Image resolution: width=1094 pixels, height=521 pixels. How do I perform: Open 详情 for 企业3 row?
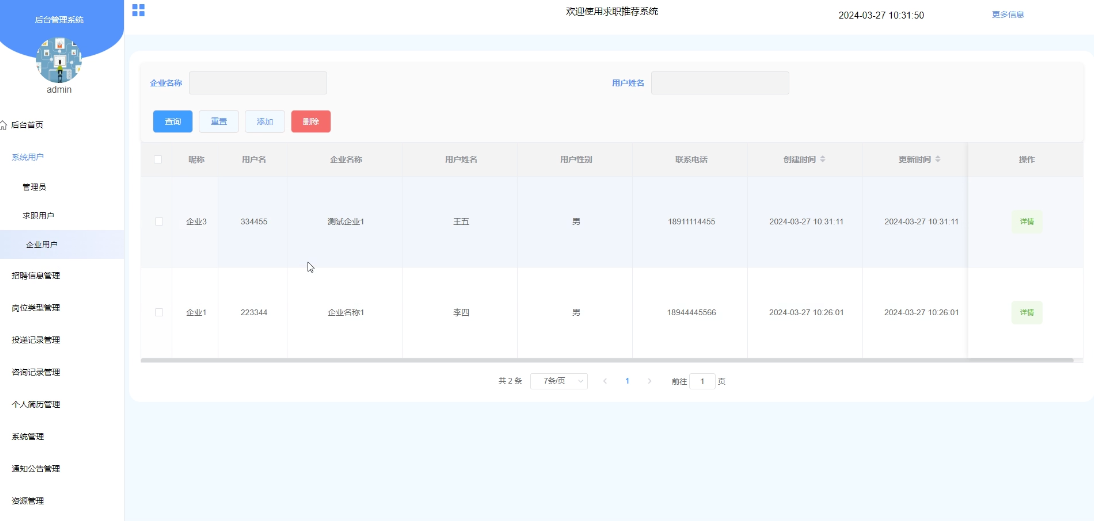[x=1027, y=222]
